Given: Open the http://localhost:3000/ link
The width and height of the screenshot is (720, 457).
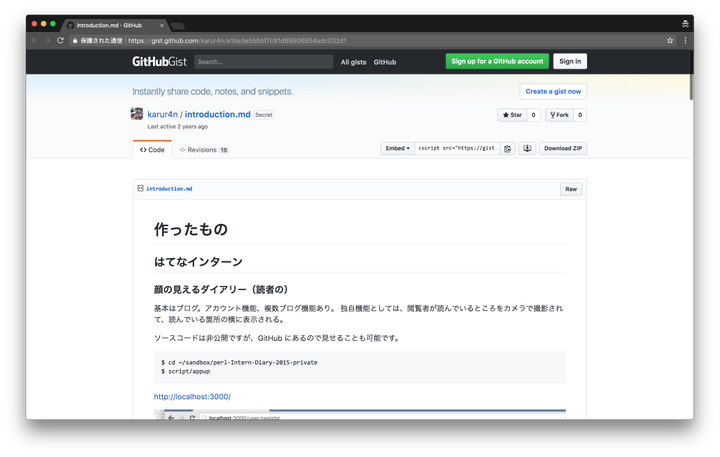Looking at the screenshot, I should 192,396.
